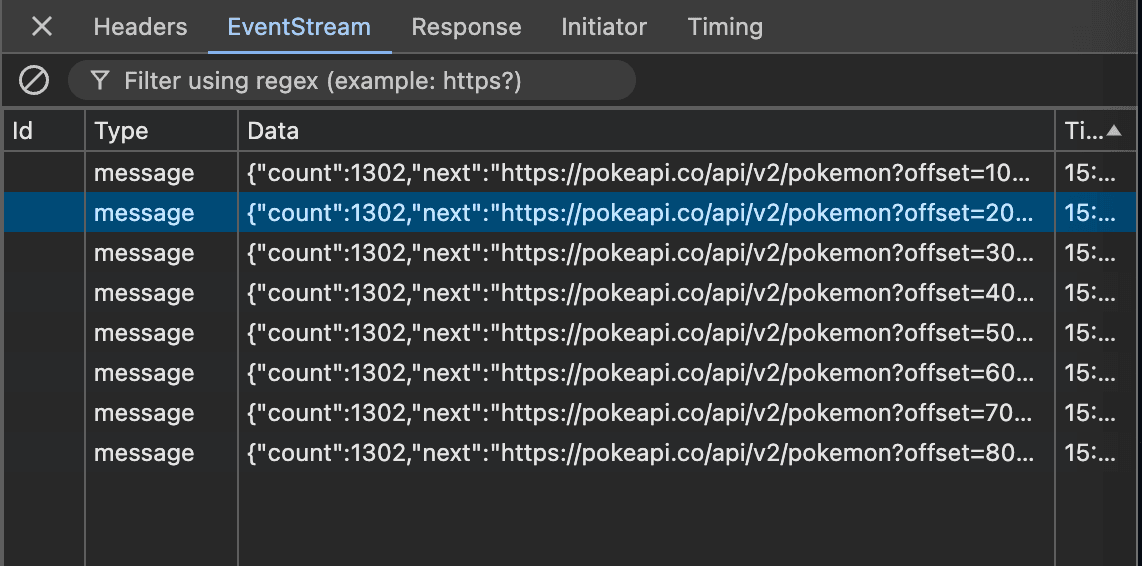Select the message with offset=50
The height and width of the screenshot is (566, 1142).
570,333
